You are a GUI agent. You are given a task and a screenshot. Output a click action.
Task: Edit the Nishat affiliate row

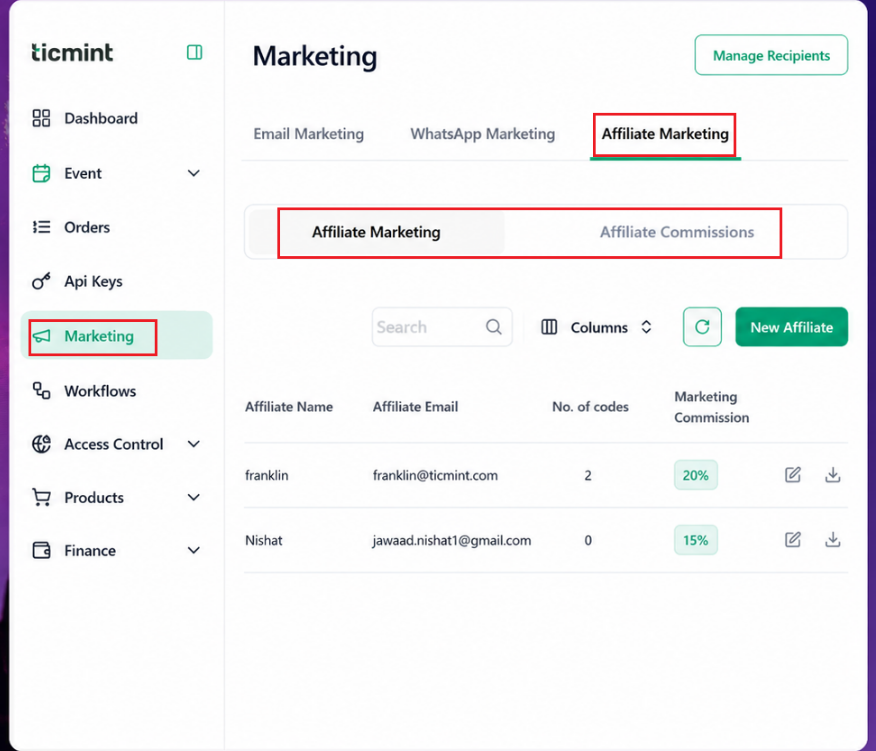(793, 540)
